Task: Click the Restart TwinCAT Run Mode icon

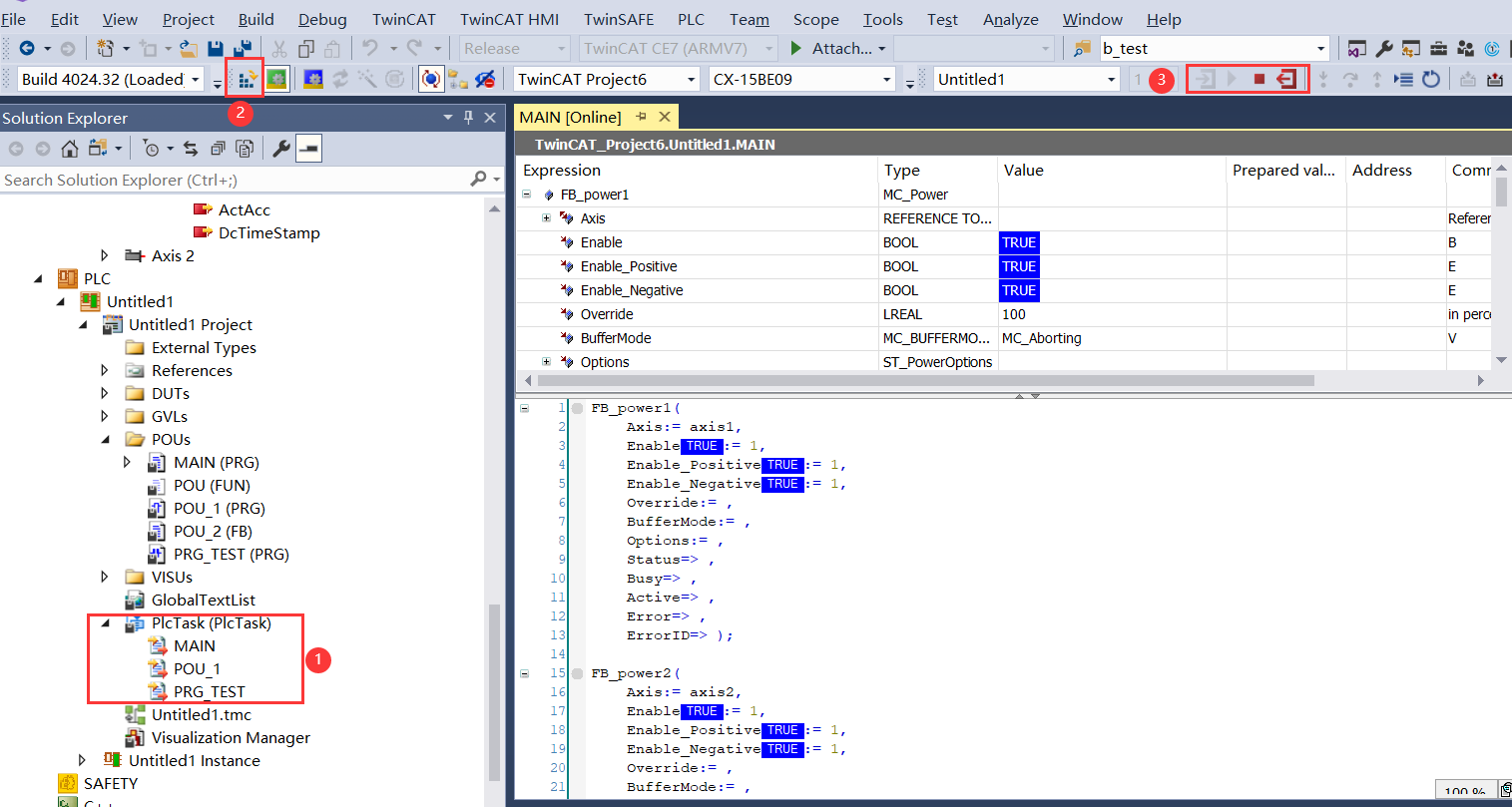Action: point(277,79)
